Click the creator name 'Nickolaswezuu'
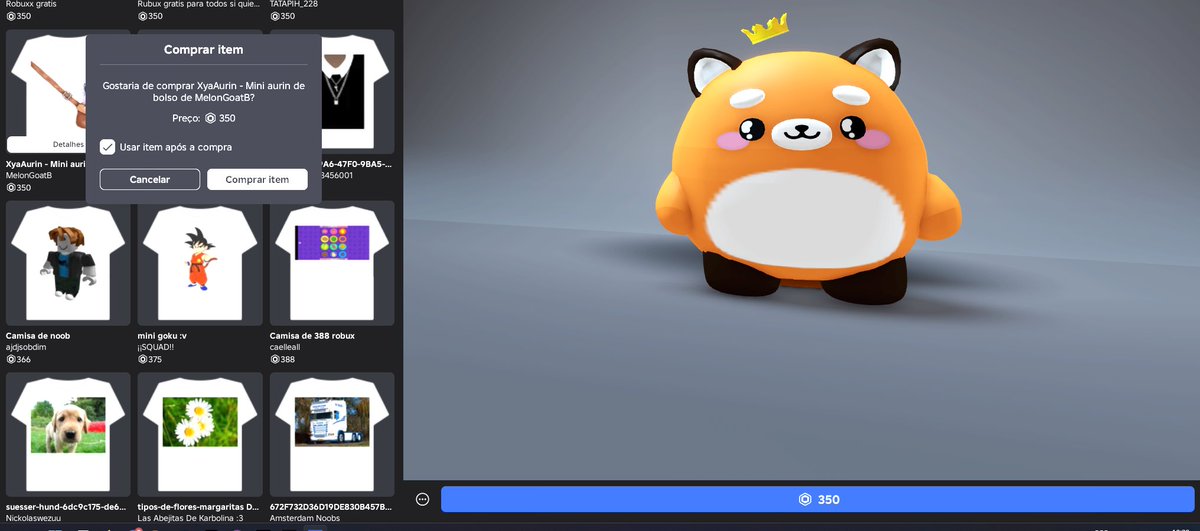 click(x=34, y=518)
